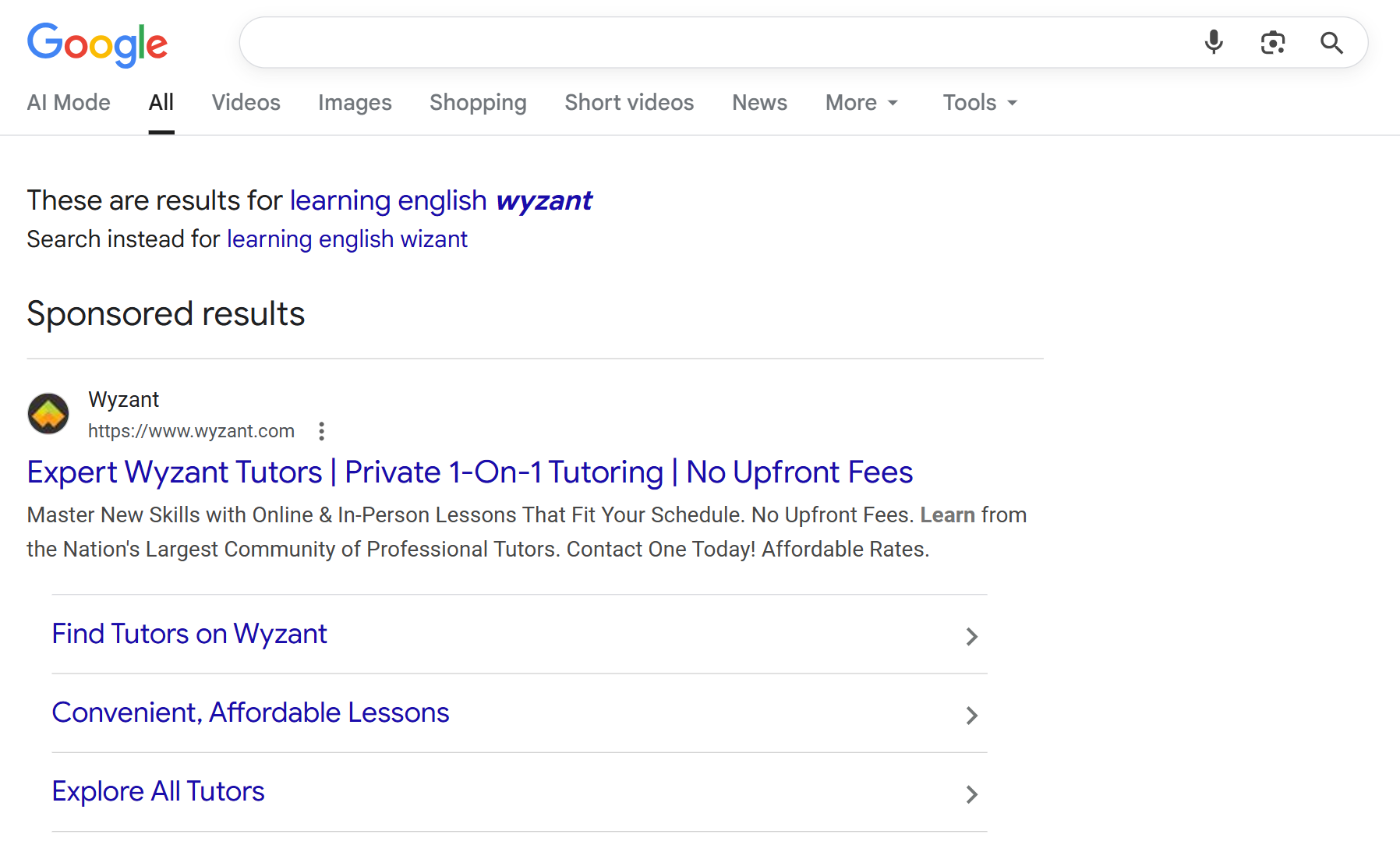This screenshot has width=1400, height=845.
Task: Click the Google logo to go home
Action: (x=97, y=44)
